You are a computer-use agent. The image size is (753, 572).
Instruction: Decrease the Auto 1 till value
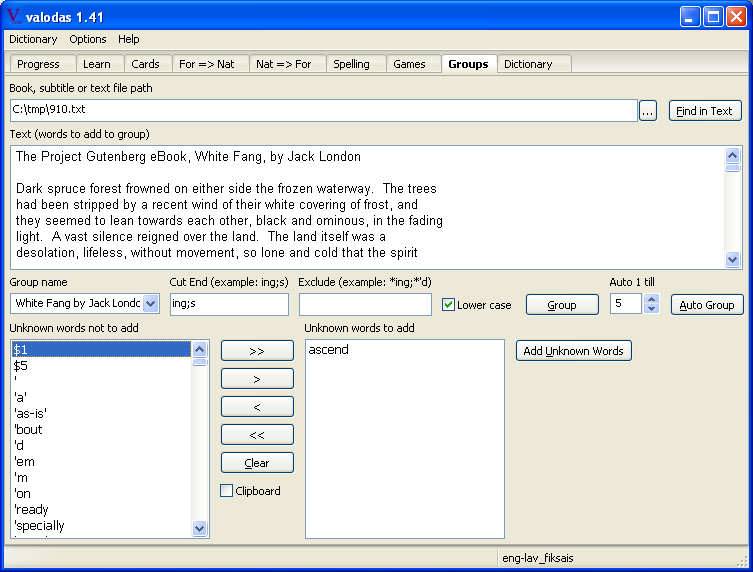(652, 309)
